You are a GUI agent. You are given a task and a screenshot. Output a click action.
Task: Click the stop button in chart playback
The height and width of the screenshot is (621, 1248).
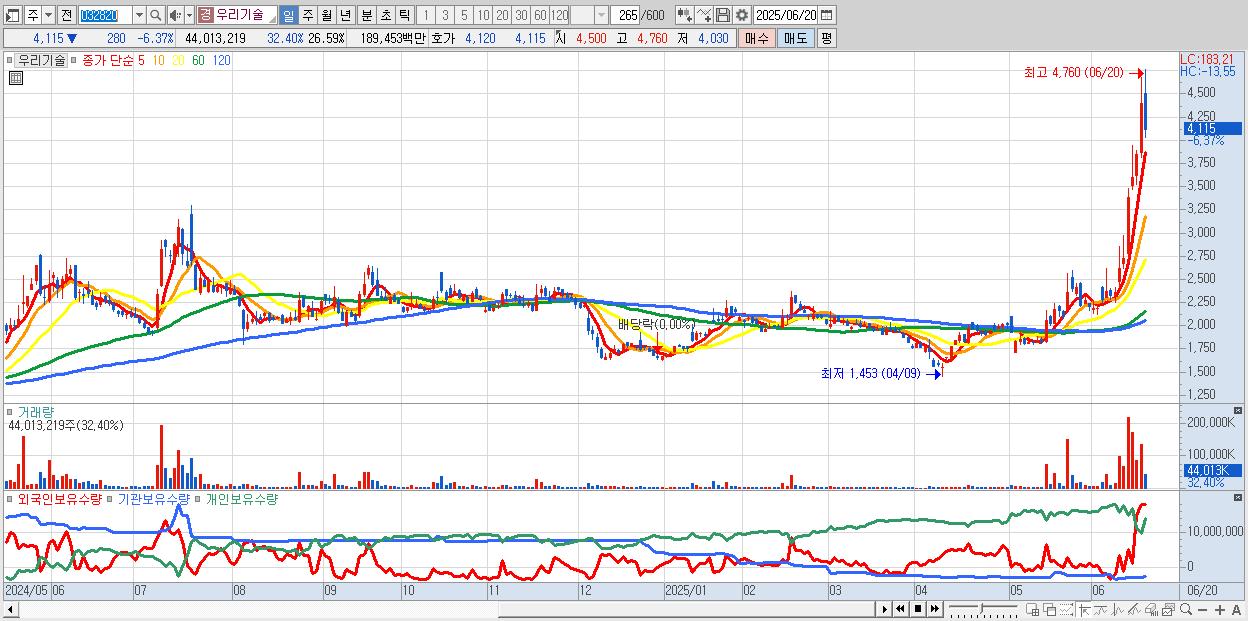[918, 609]
